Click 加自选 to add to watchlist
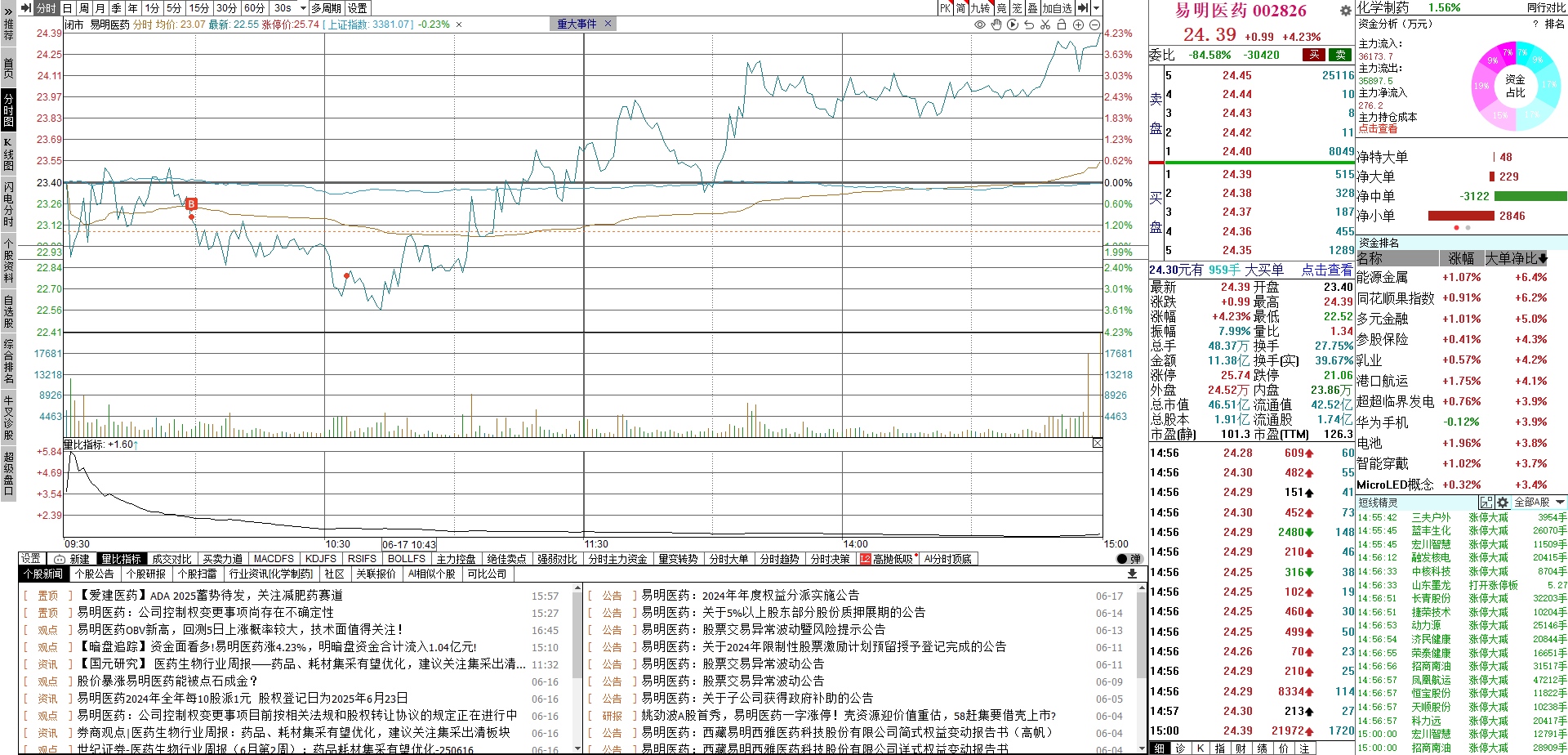The image size is (1568, 755). pyautogui.click(x=1057, y=8)
